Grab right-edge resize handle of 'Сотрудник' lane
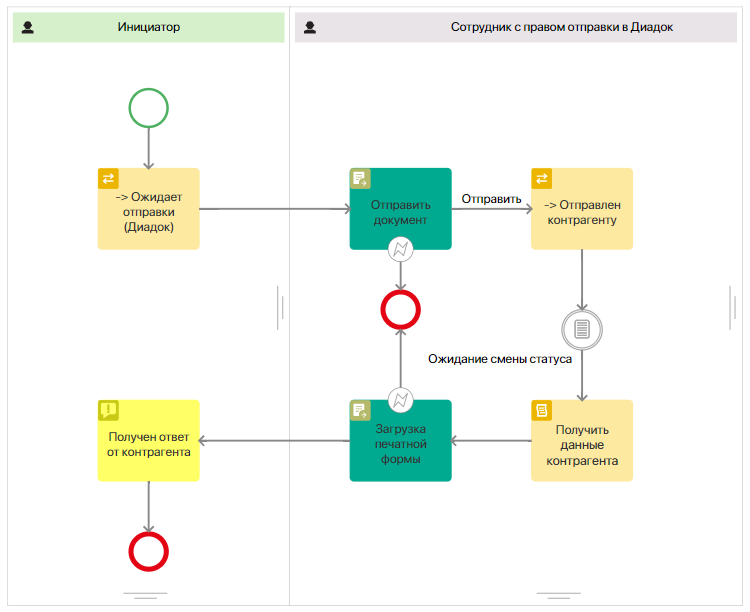 point(733,308)
